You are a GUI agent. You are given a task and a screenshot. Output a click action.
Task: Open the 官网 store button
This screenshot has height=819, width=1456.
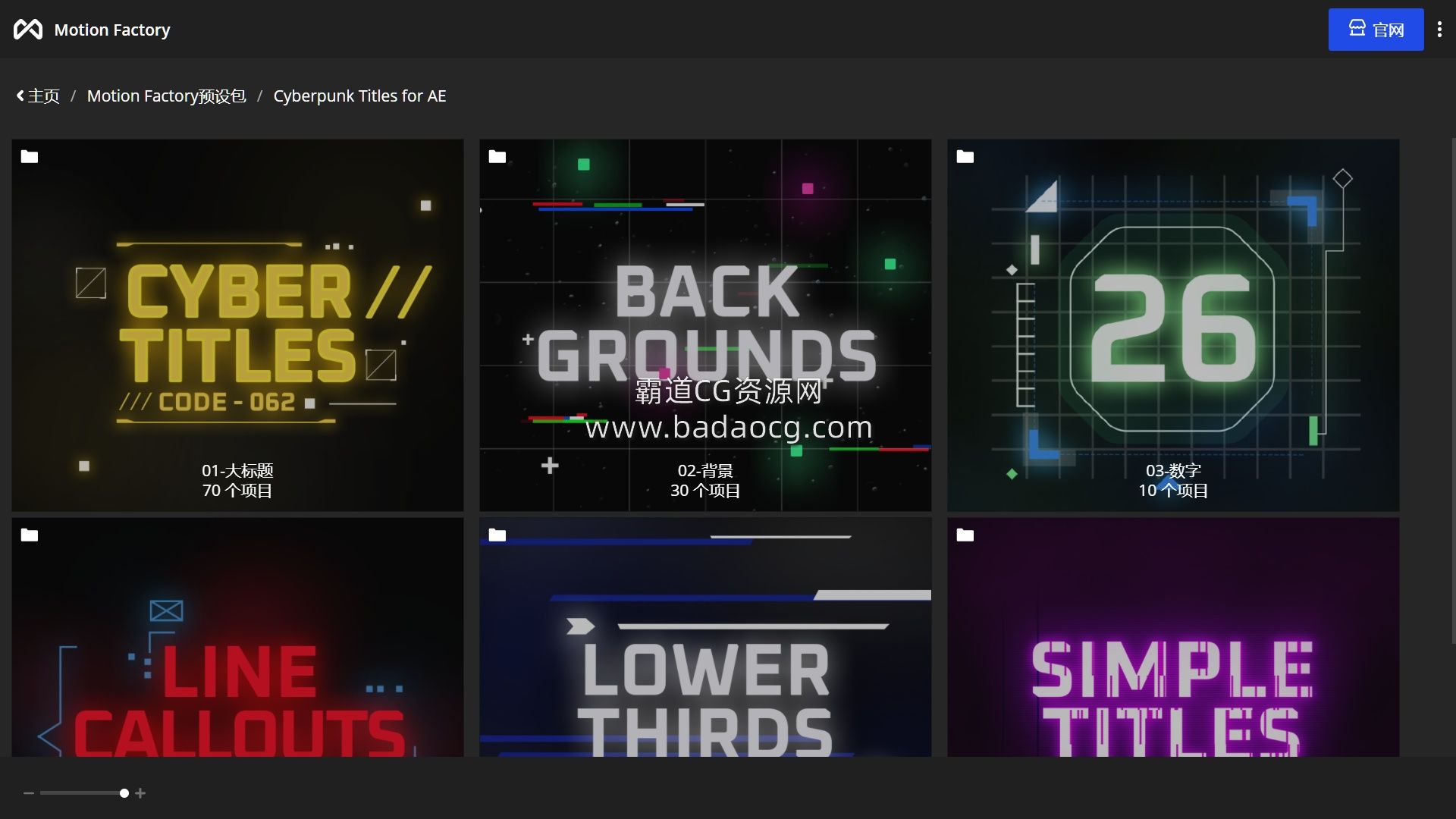[1376, 30]
